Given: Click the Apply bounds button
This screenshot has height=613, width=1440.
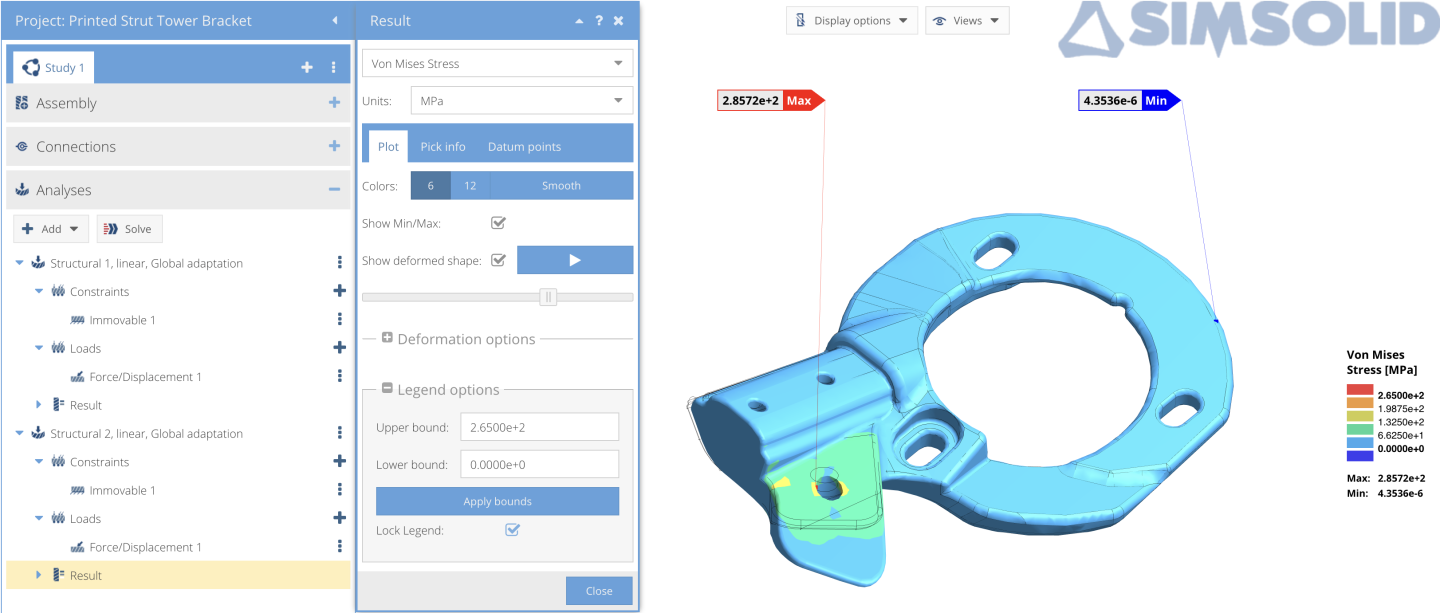Looking at the screenshot, I should click(497, 501).
